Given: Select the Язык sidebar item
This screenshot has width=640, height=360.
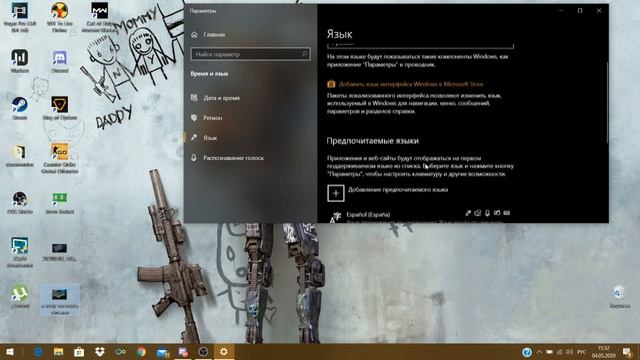Looking at the screenshot, I should point(204,138).
